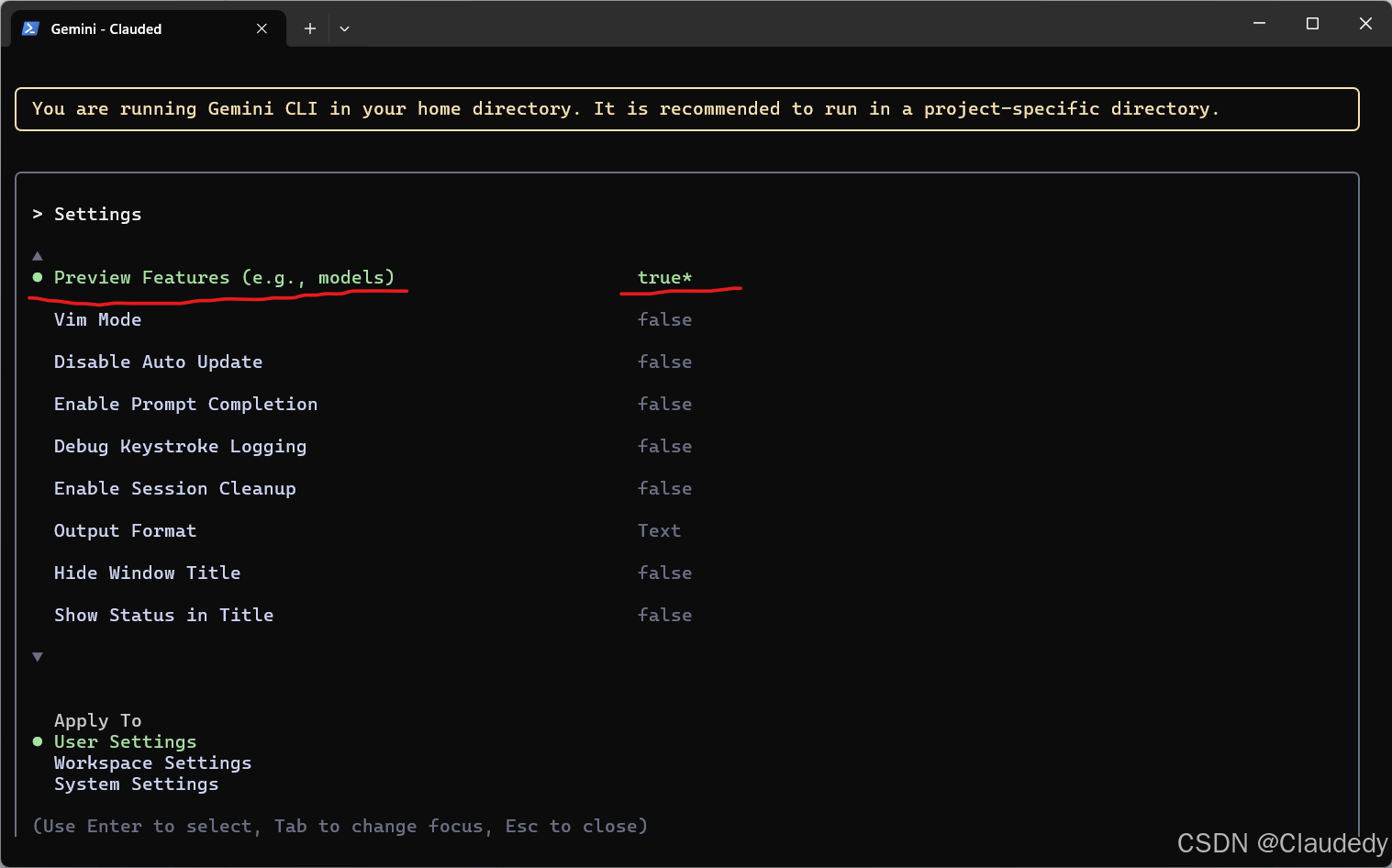Click the PowerShell icon on the Gemini tab
Viewport: 1392px width, 868px height.
30,28
